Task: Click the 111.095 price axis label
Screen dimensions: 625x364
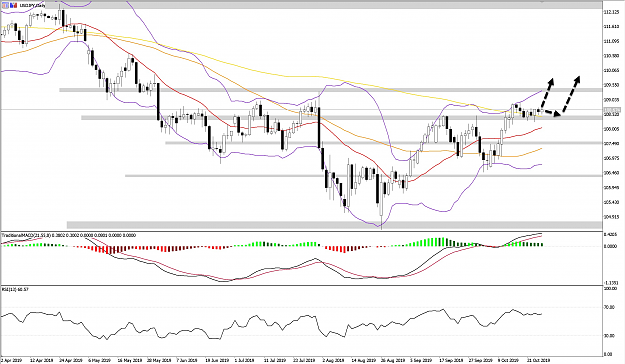Action: [x=611, y=41]
